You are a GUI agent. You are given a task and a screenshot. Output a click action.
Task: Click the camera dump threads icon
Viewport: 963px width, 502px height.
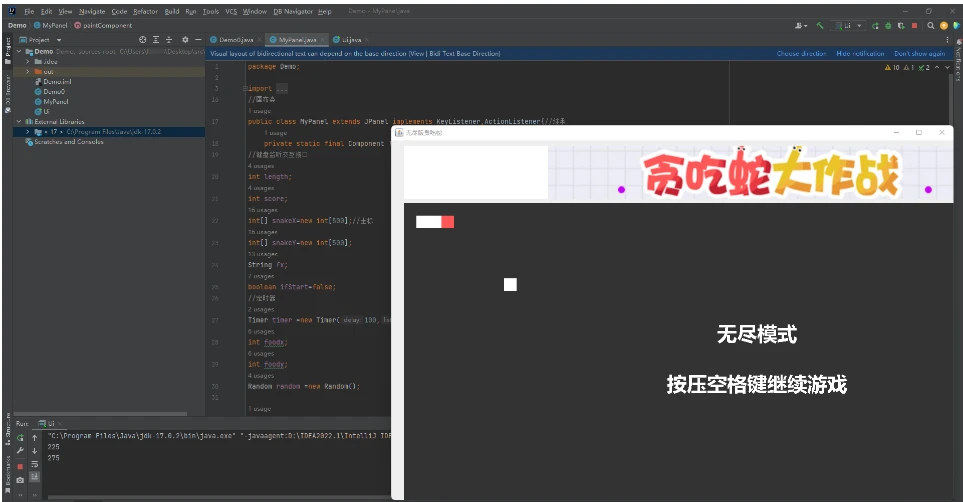click(20, 480)
